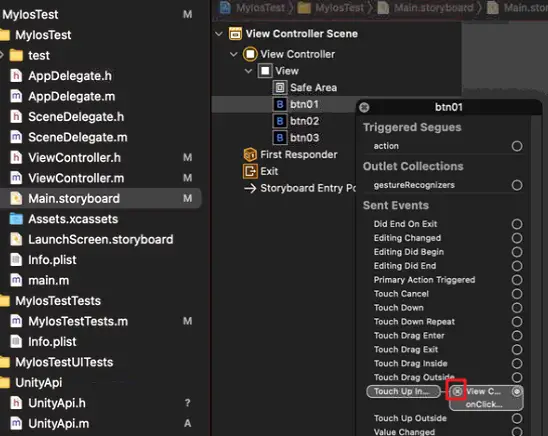
Task: Click the btn01 button icon in outline
Action: tap(280, 104)
